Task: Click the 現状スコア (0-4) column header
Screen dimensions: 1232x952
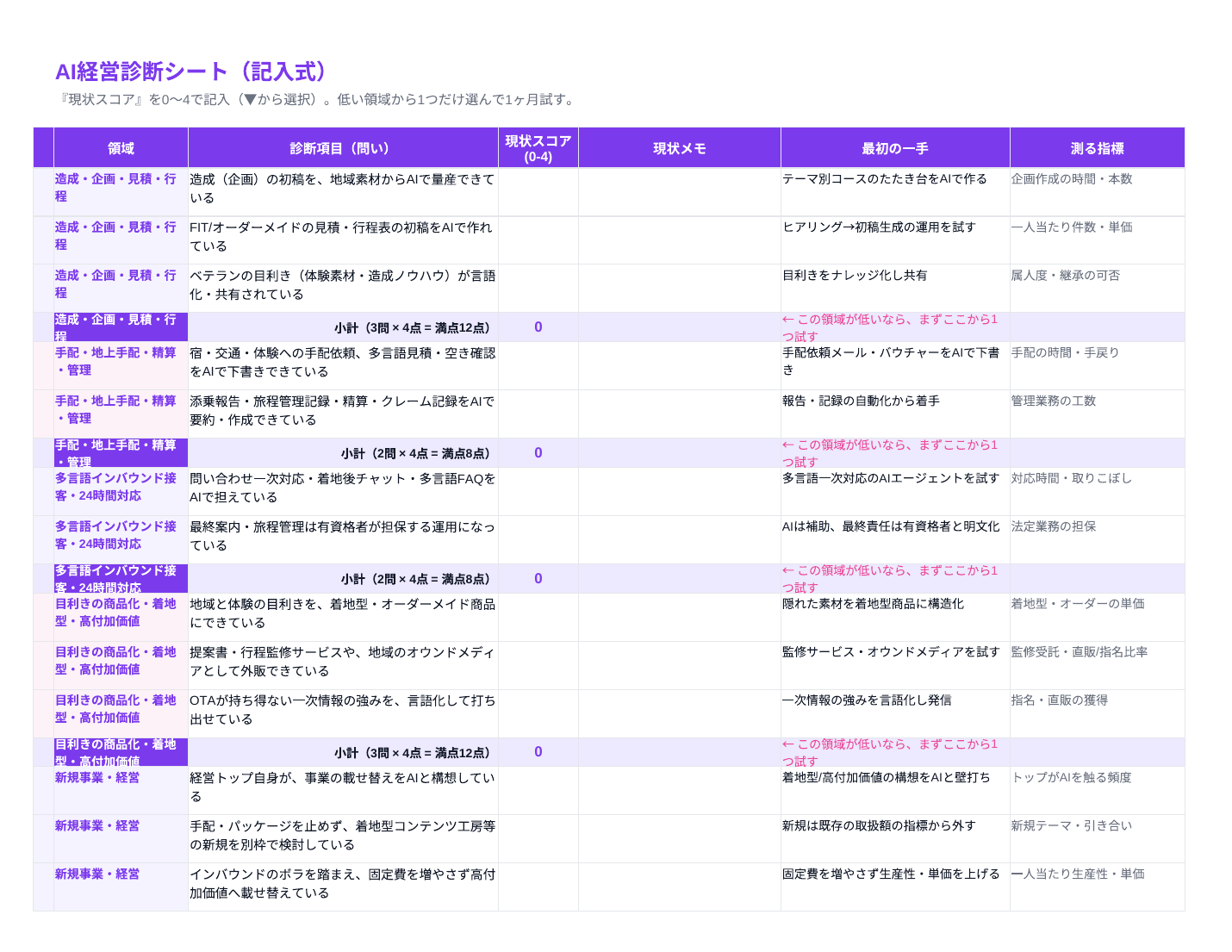Action: (x=538, y=148)
